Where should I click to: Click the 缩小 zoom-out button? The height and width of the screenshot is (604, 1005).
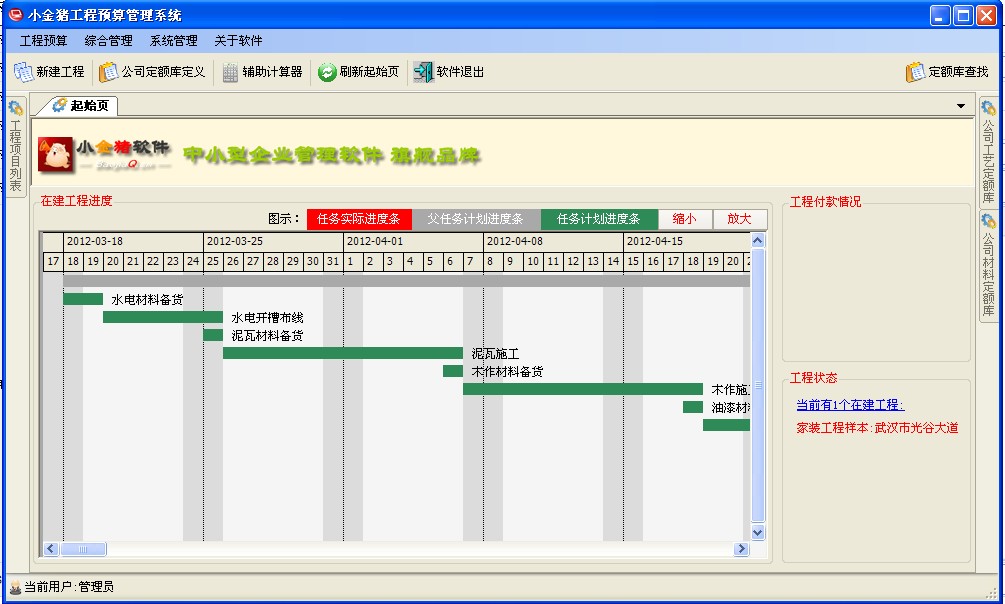[685, 219]
